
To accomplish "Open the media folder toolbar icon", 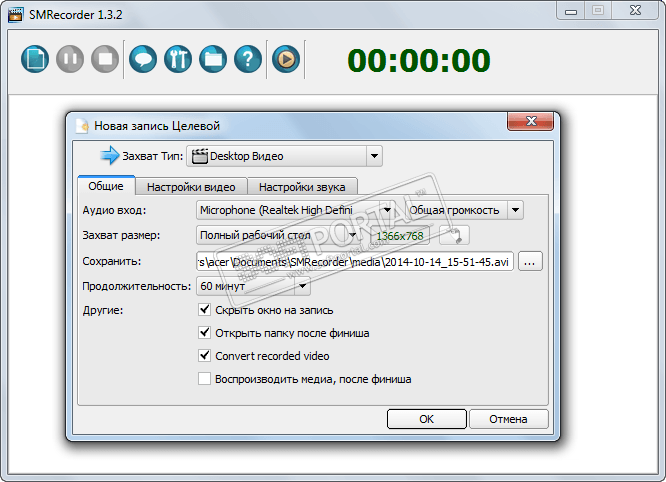I will tap(213, 59).
